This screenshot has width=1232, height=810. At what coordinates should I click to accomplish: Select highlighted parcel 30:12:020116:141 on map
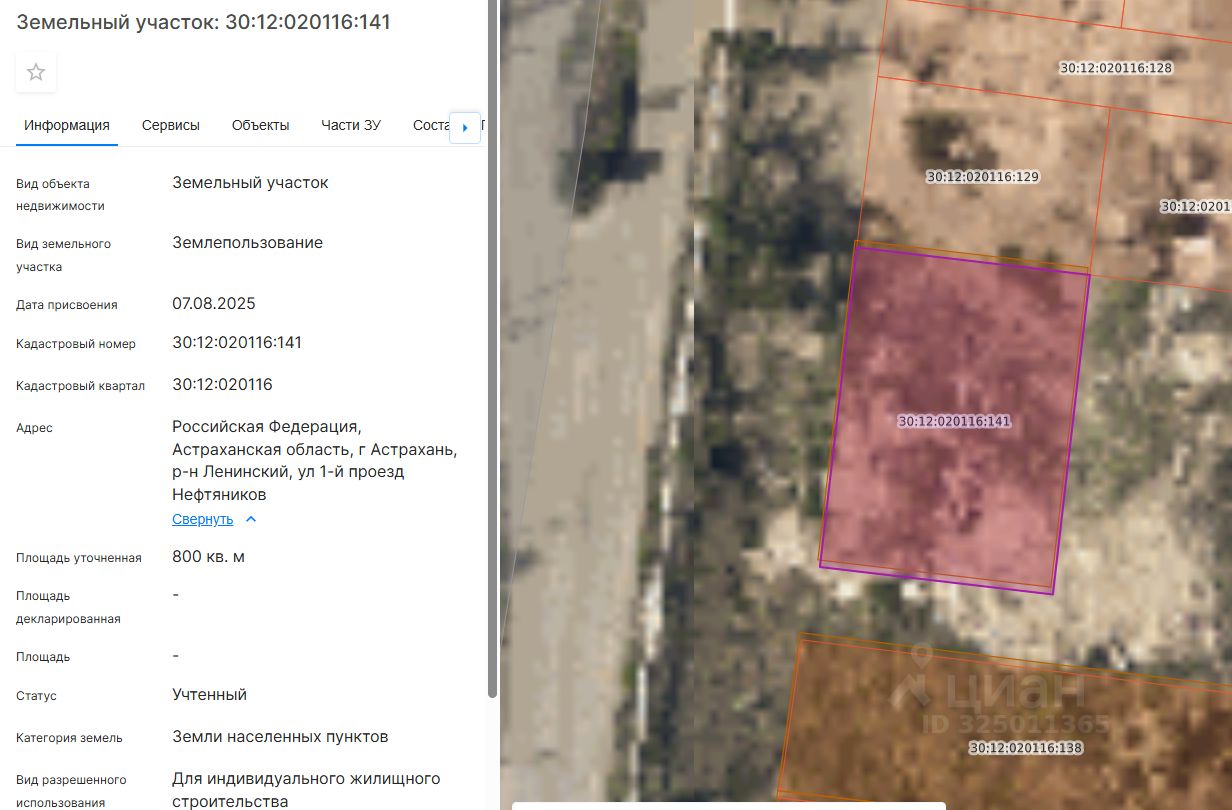[x=954, y=421]
